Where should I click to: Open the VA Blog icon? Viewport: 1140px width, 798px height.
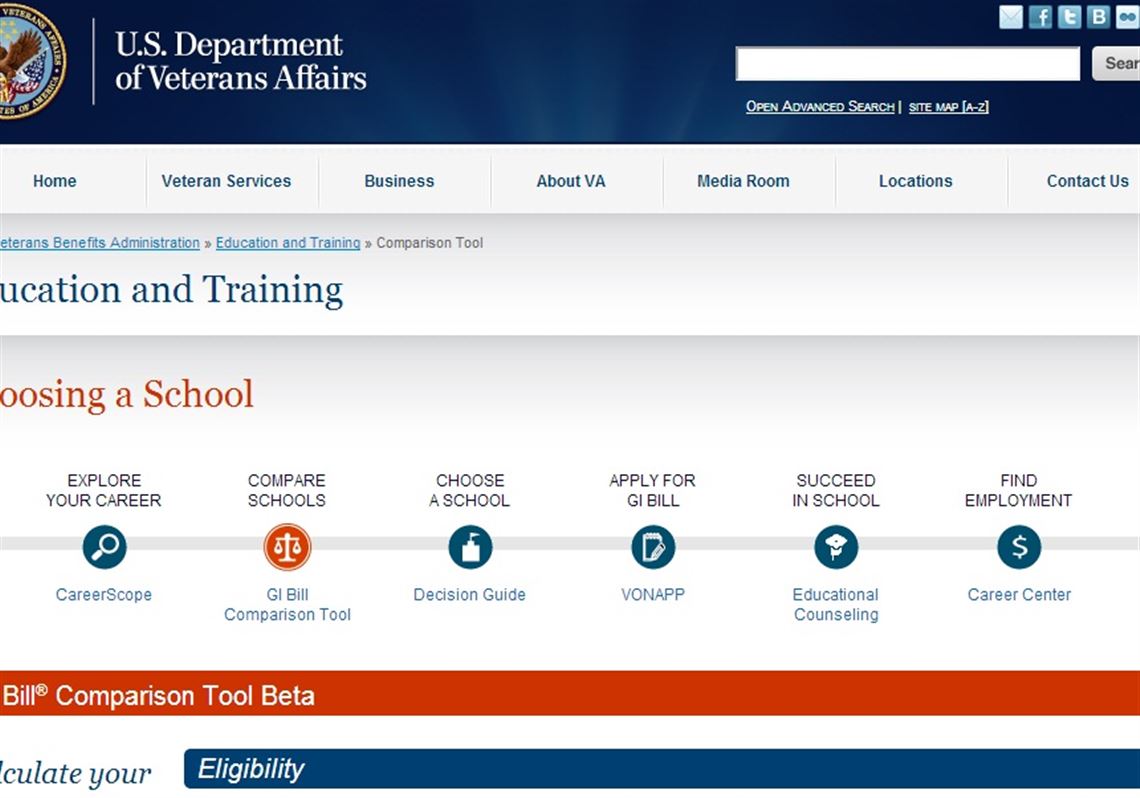pyautogui.click(x=1099, y=17)
